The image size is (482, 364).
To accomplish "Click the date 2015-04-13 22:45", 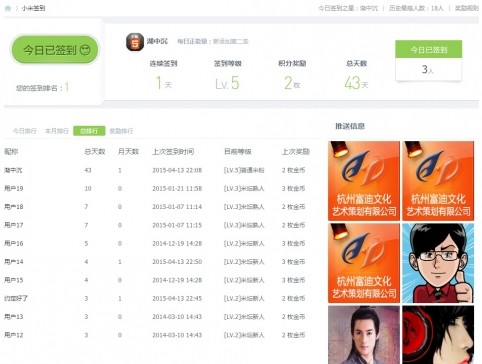I will coord(177,299).
